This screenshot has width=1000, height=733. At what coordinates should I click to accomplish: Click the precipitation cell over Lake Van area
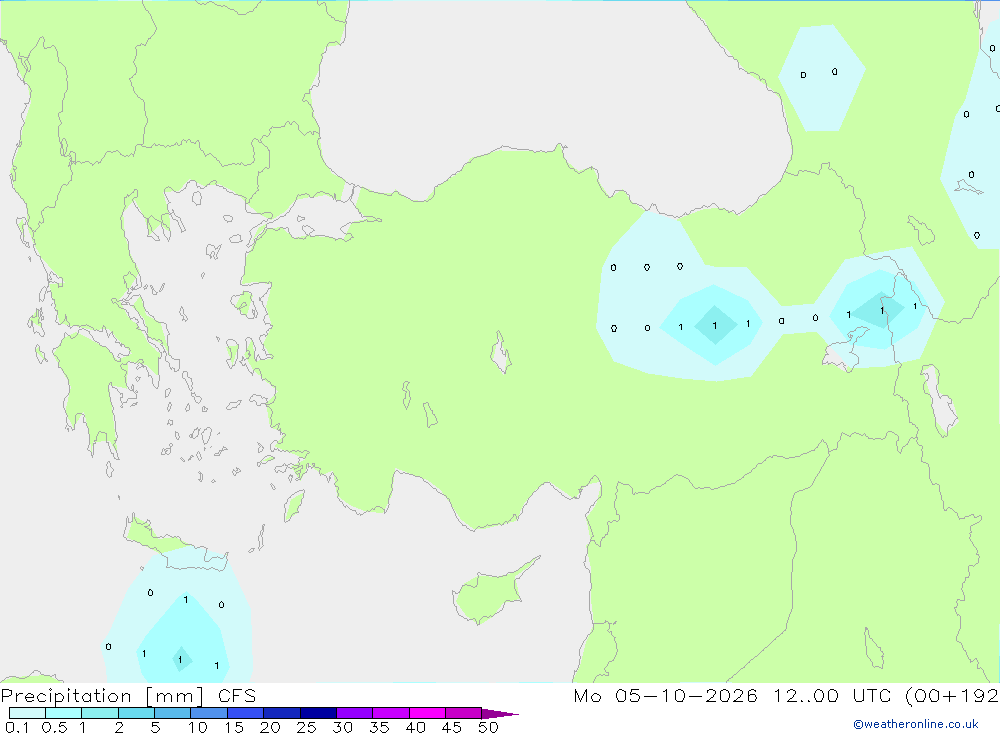click(x=880, y=309)
